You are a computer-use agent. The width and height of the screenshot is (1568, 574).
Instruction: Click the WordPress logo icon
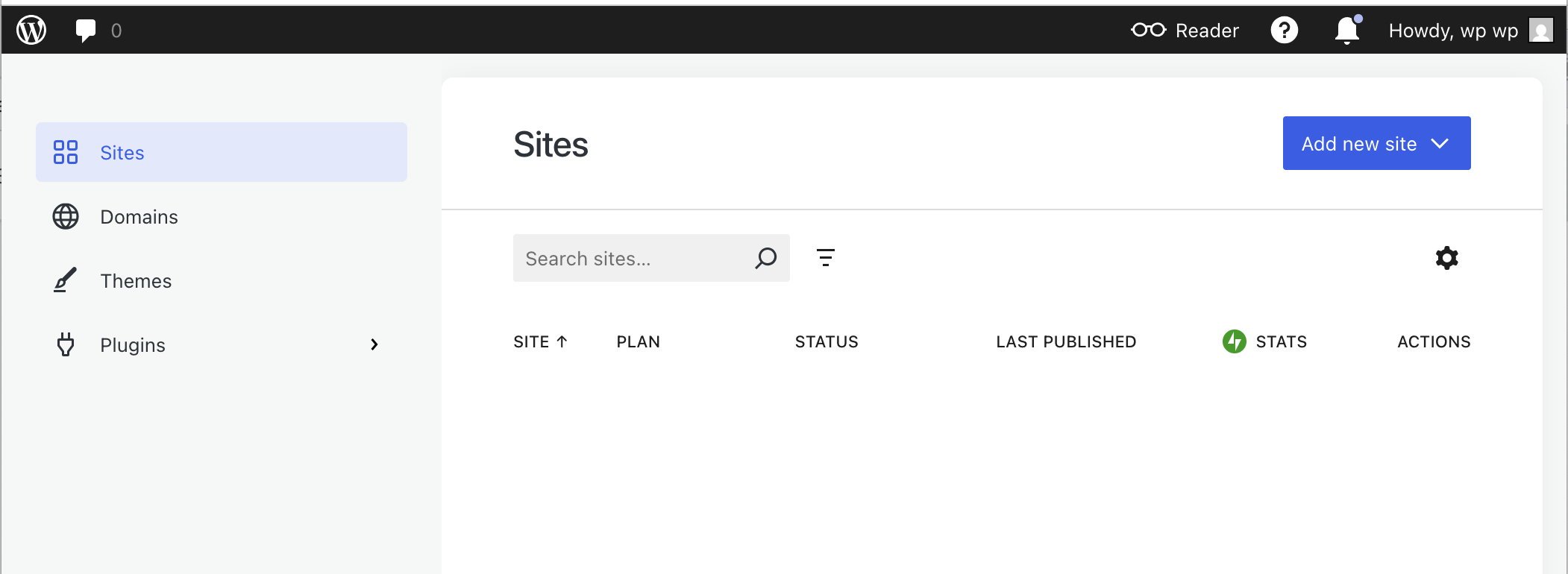31,30
